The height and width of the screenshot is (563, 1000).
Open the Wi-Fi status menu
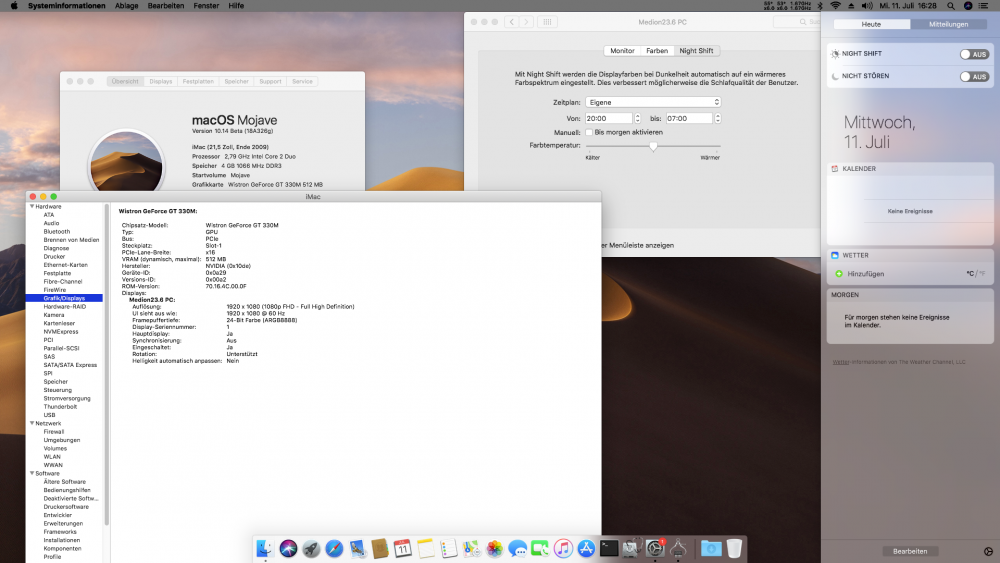[835, 6]
